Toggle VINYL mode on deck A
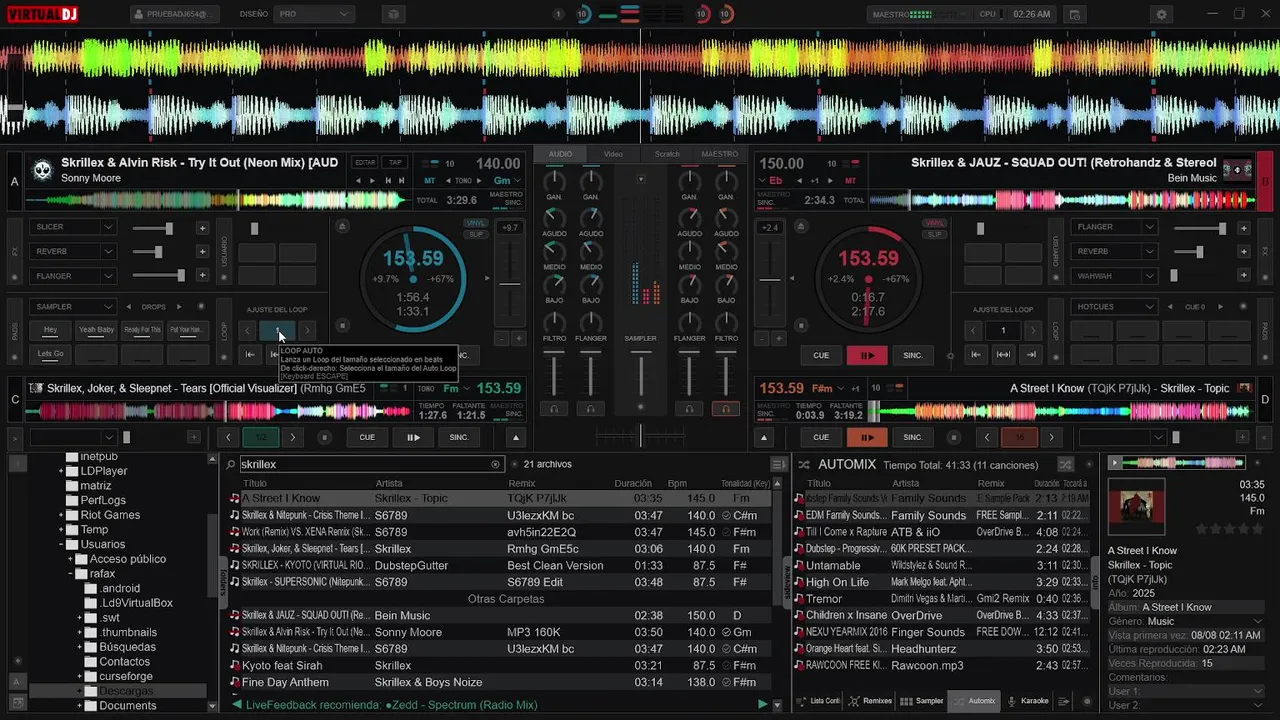Viewport: 1280px width, 720px height. tap(476, 223)
